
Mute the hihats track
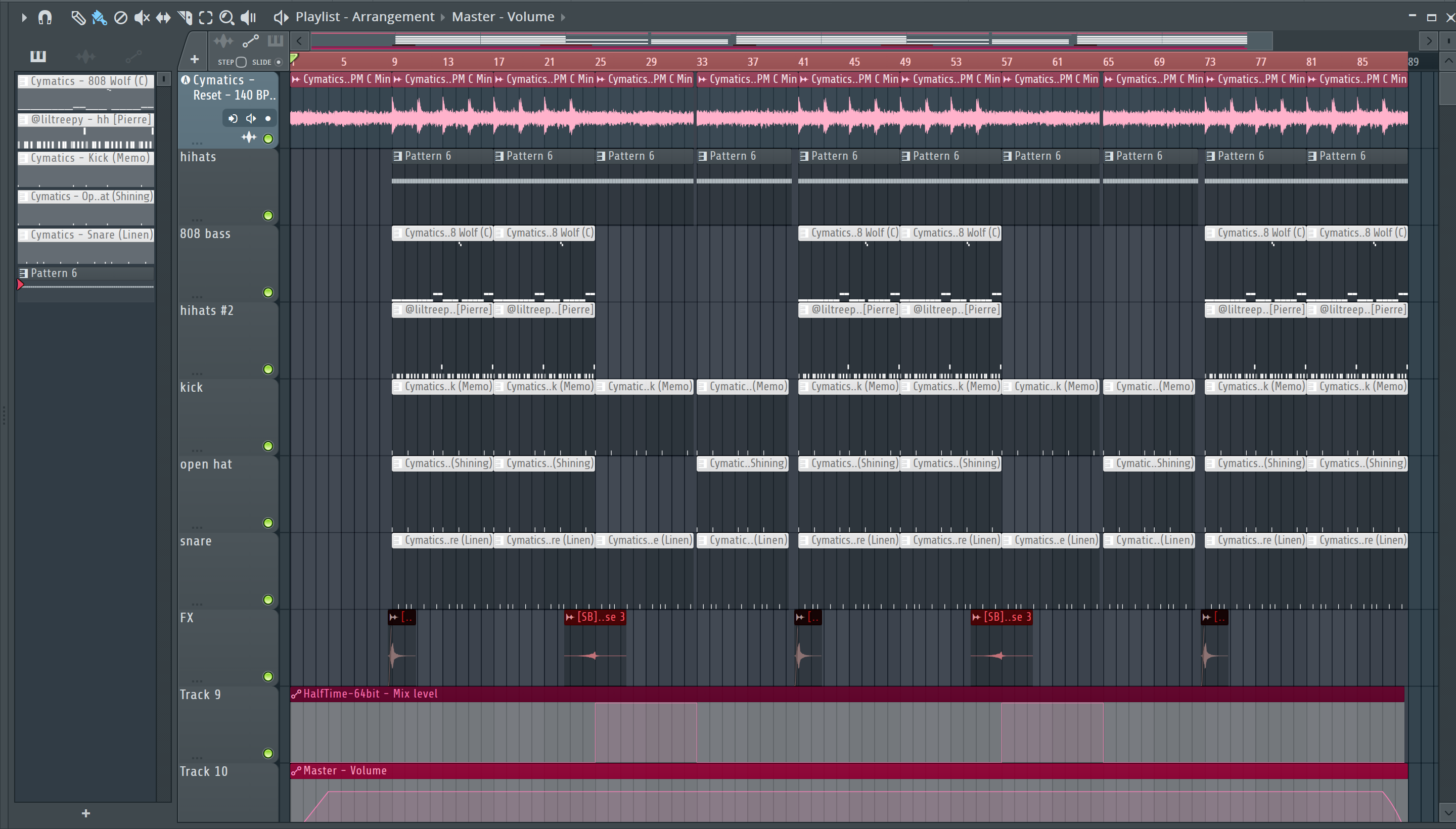(268, 215)
